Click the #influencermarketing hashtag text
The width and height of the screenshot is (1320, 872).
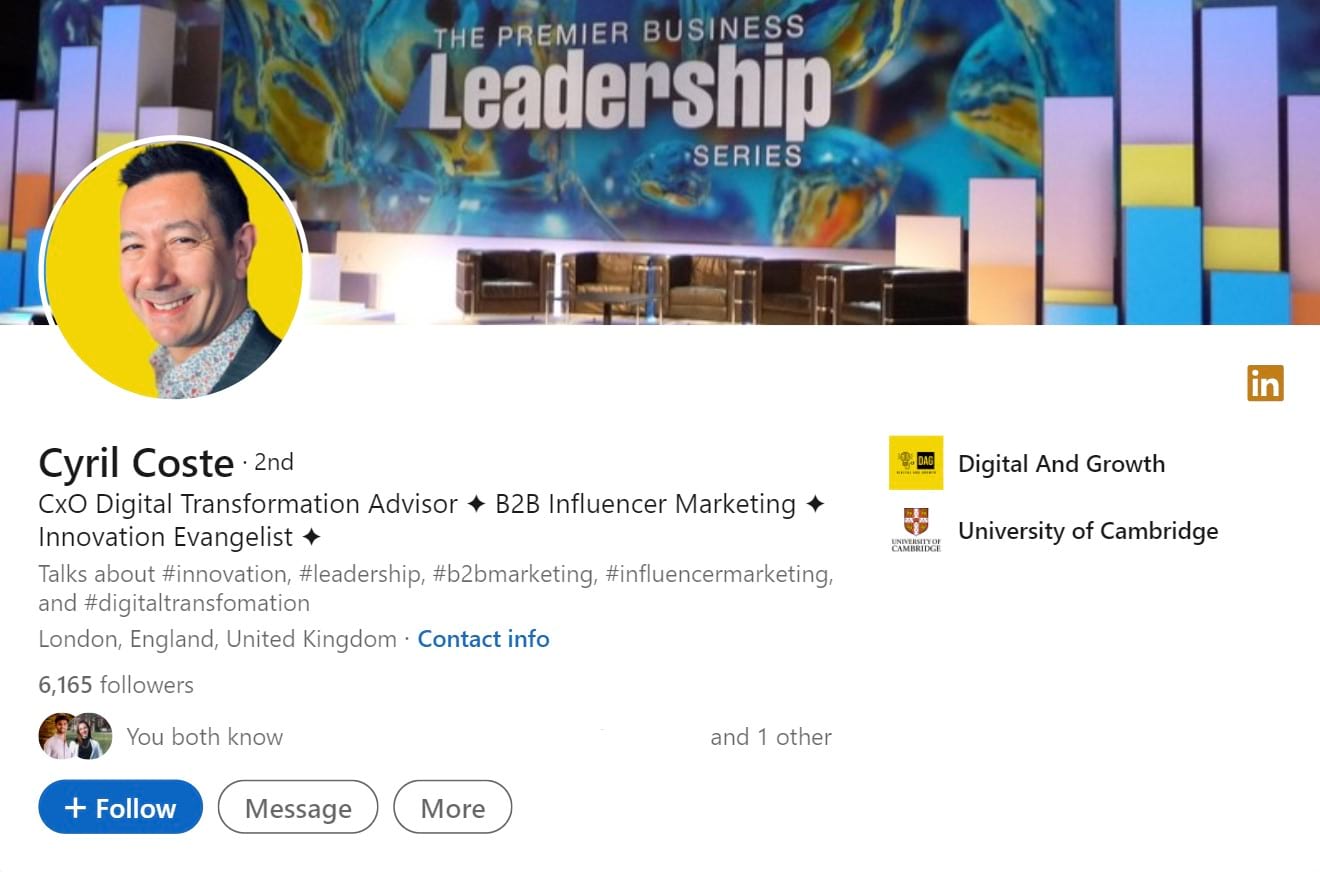tap(719, 574)
